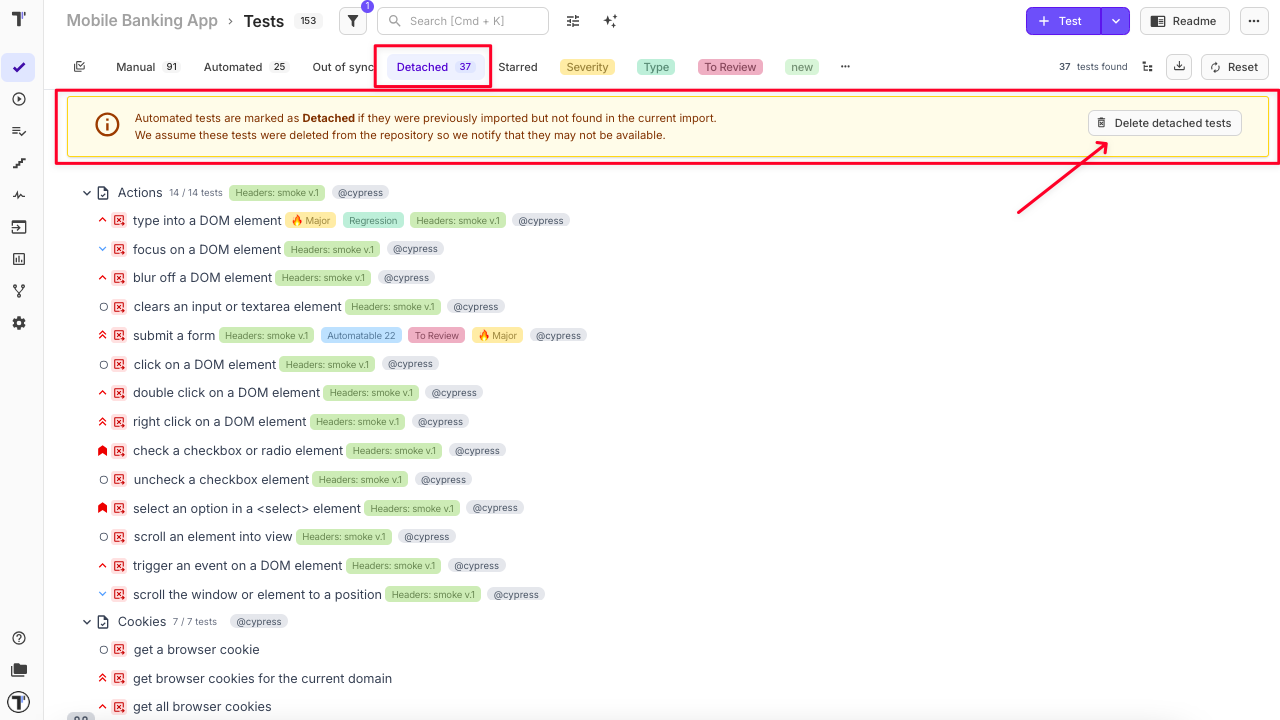Open the AI sparkles assistant icon
The height and width of the screenshot is (720, 1280).
tap(610, 21)
